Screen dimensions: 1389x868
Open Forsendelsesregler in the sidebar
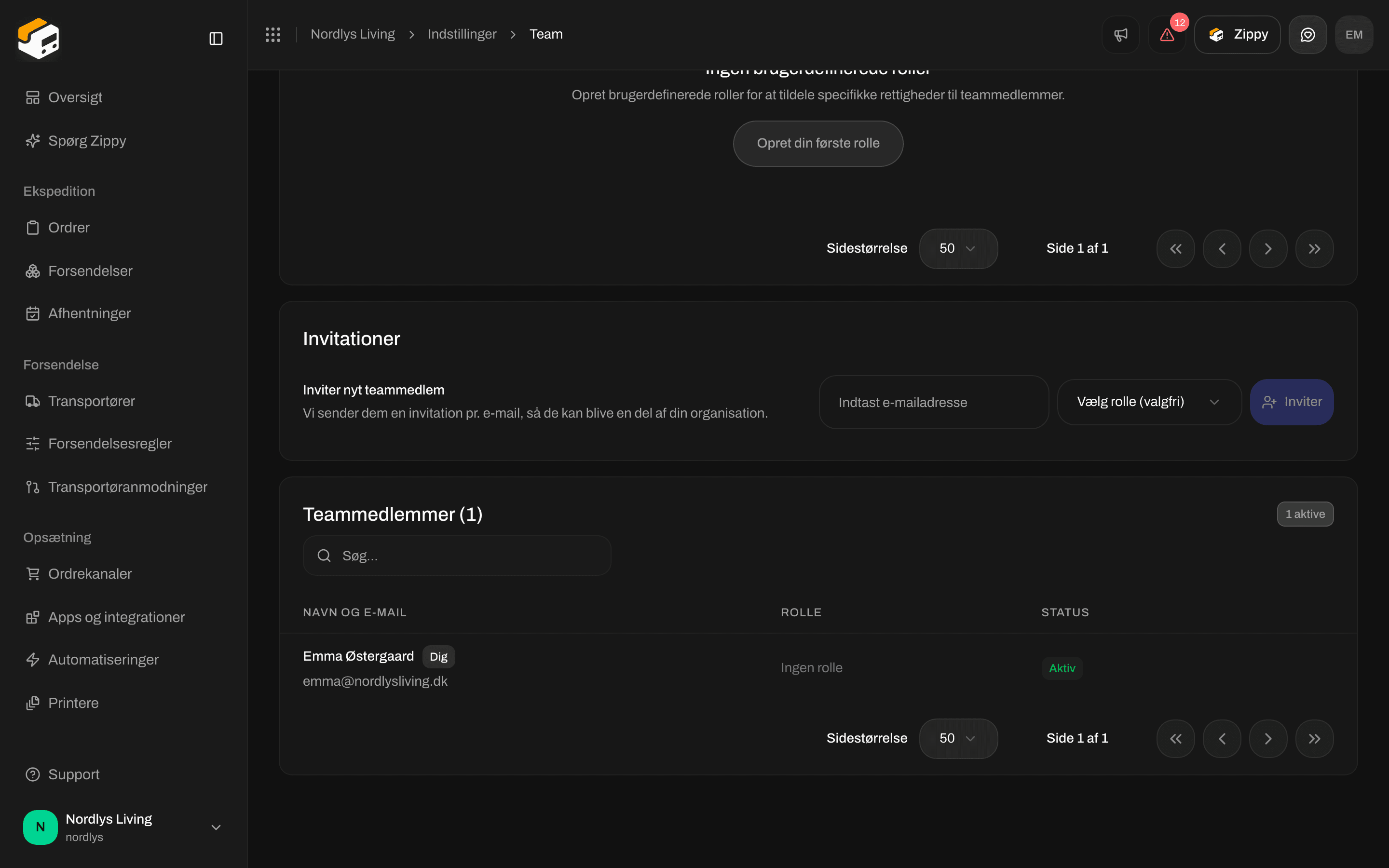(x=123, y=444)
